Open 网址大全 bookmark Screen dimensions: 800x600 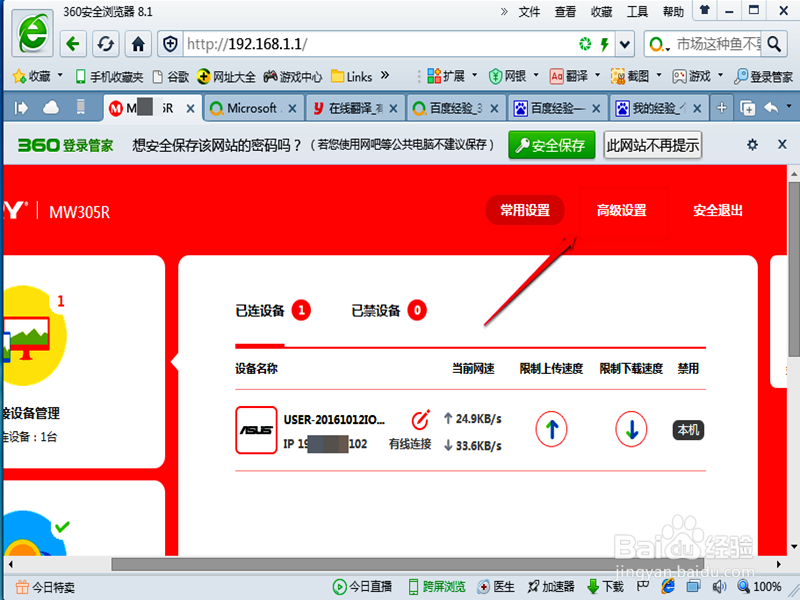226,77
